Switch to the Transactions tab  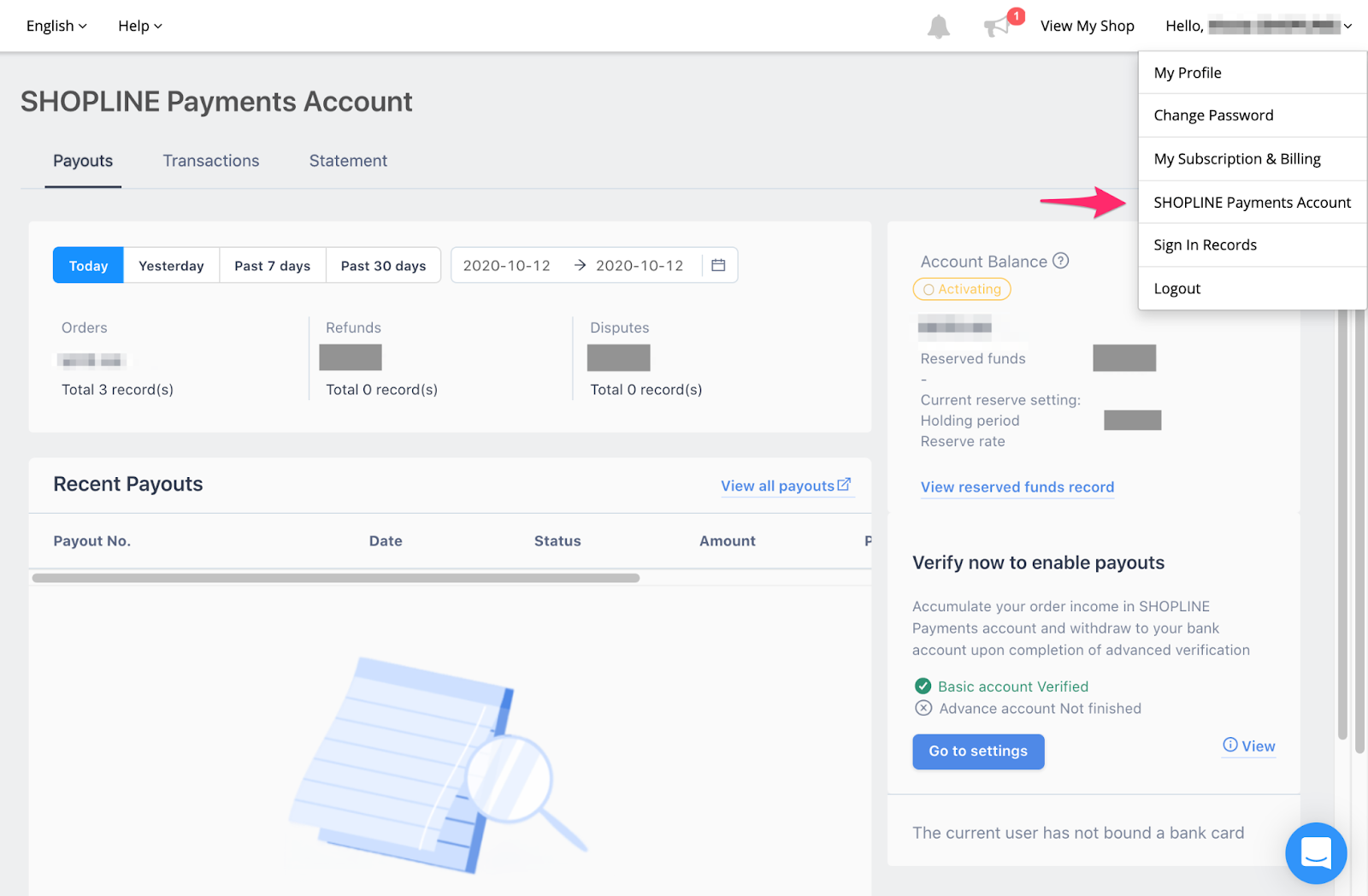211,161
